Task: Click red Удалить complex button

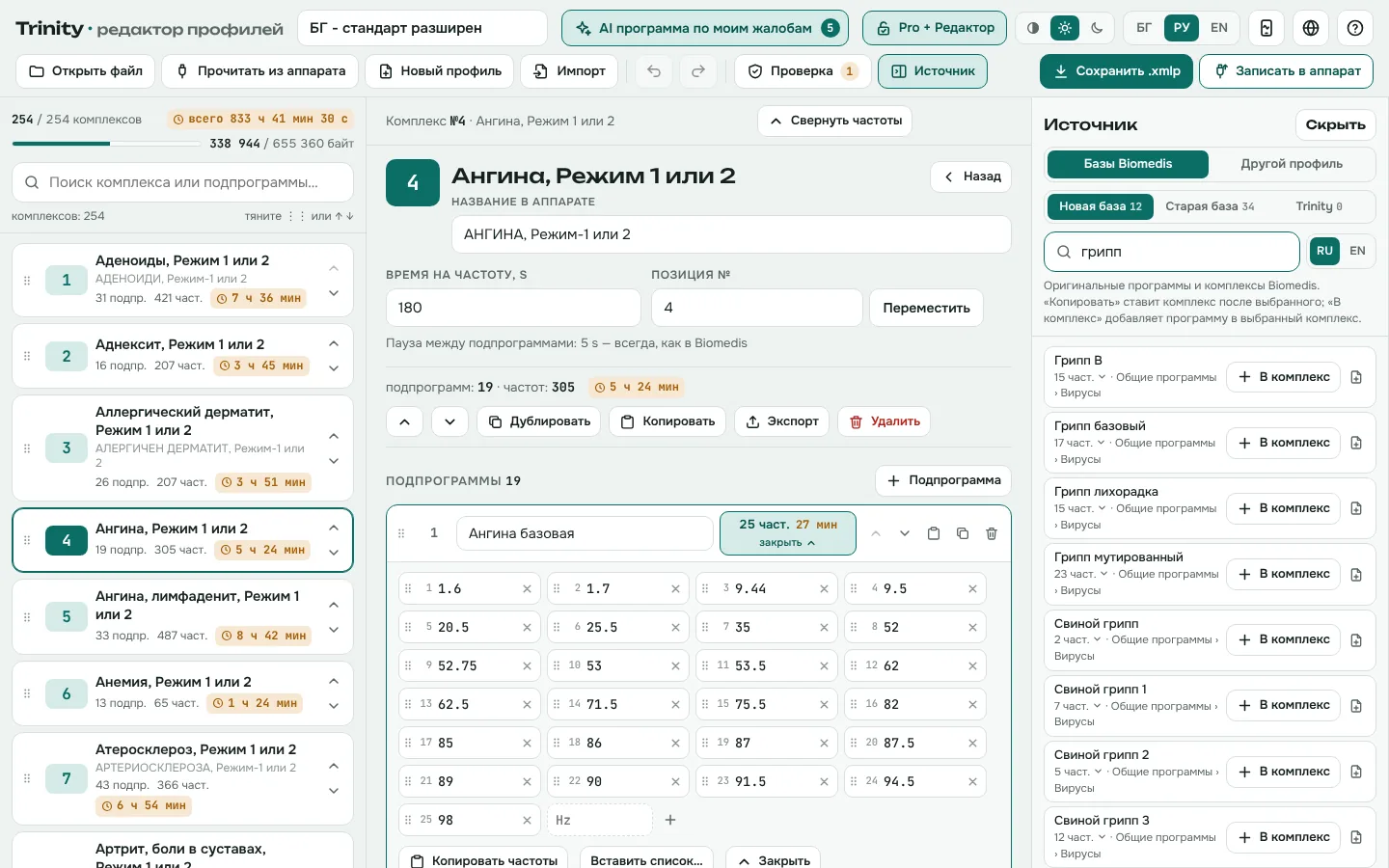Action: click(885, 421)
